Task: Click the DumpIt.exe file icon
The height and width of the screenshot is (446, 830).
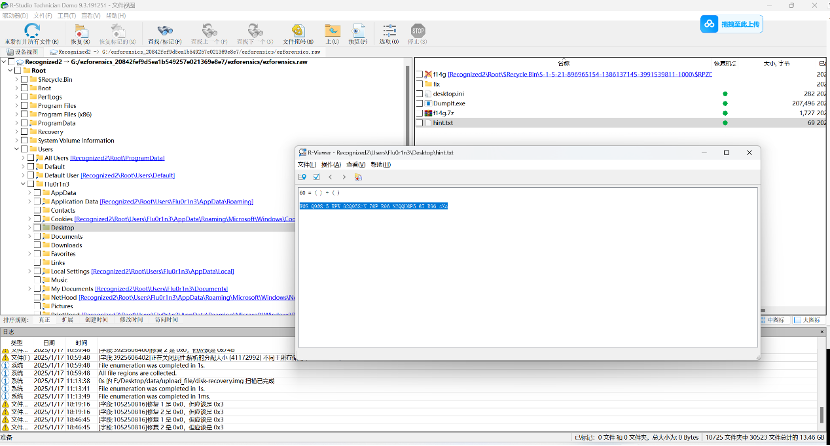Action: click(428, 104)
